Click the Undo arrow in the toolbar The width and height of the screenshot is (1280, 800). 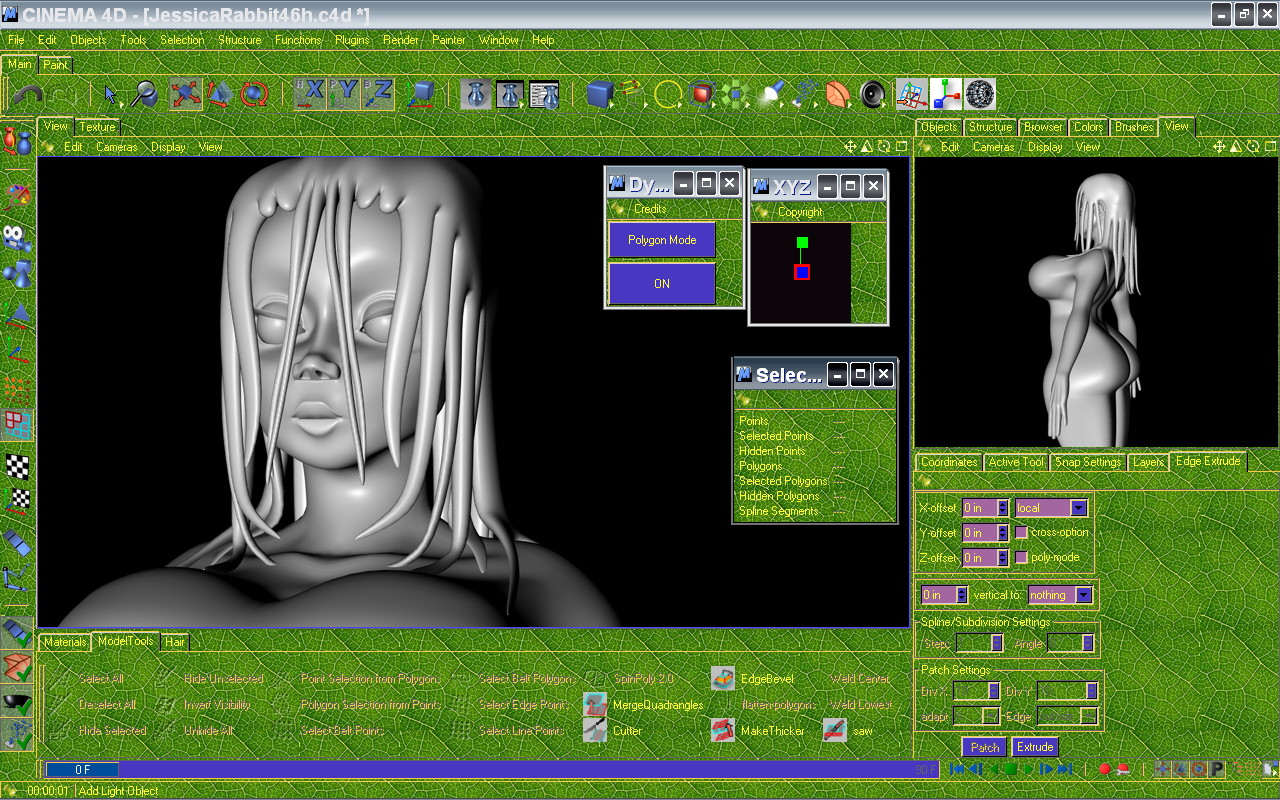pos(28,95)
